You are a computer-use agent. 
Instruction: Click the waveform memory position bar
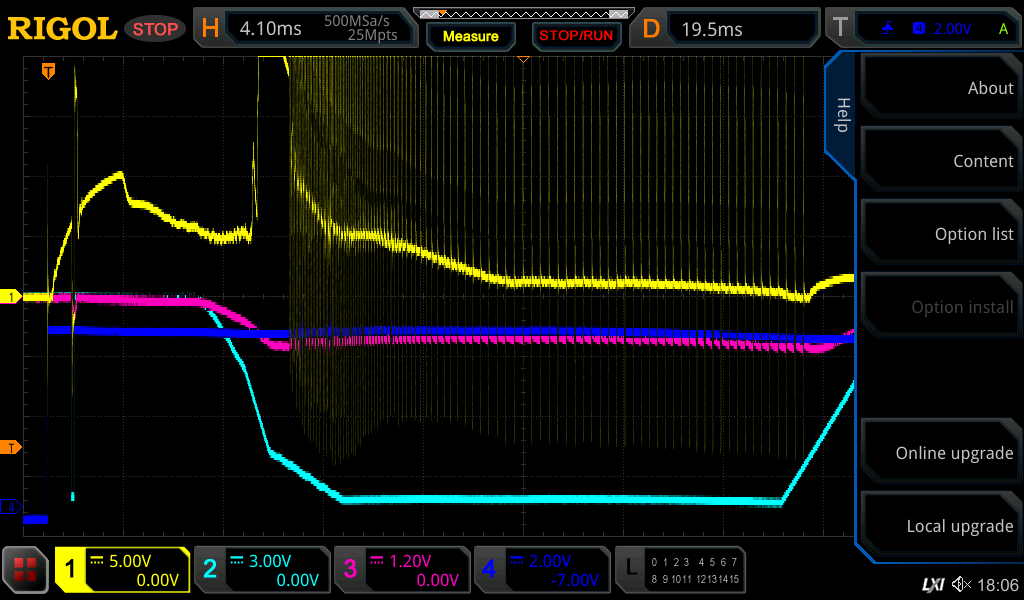click(523, 13)
